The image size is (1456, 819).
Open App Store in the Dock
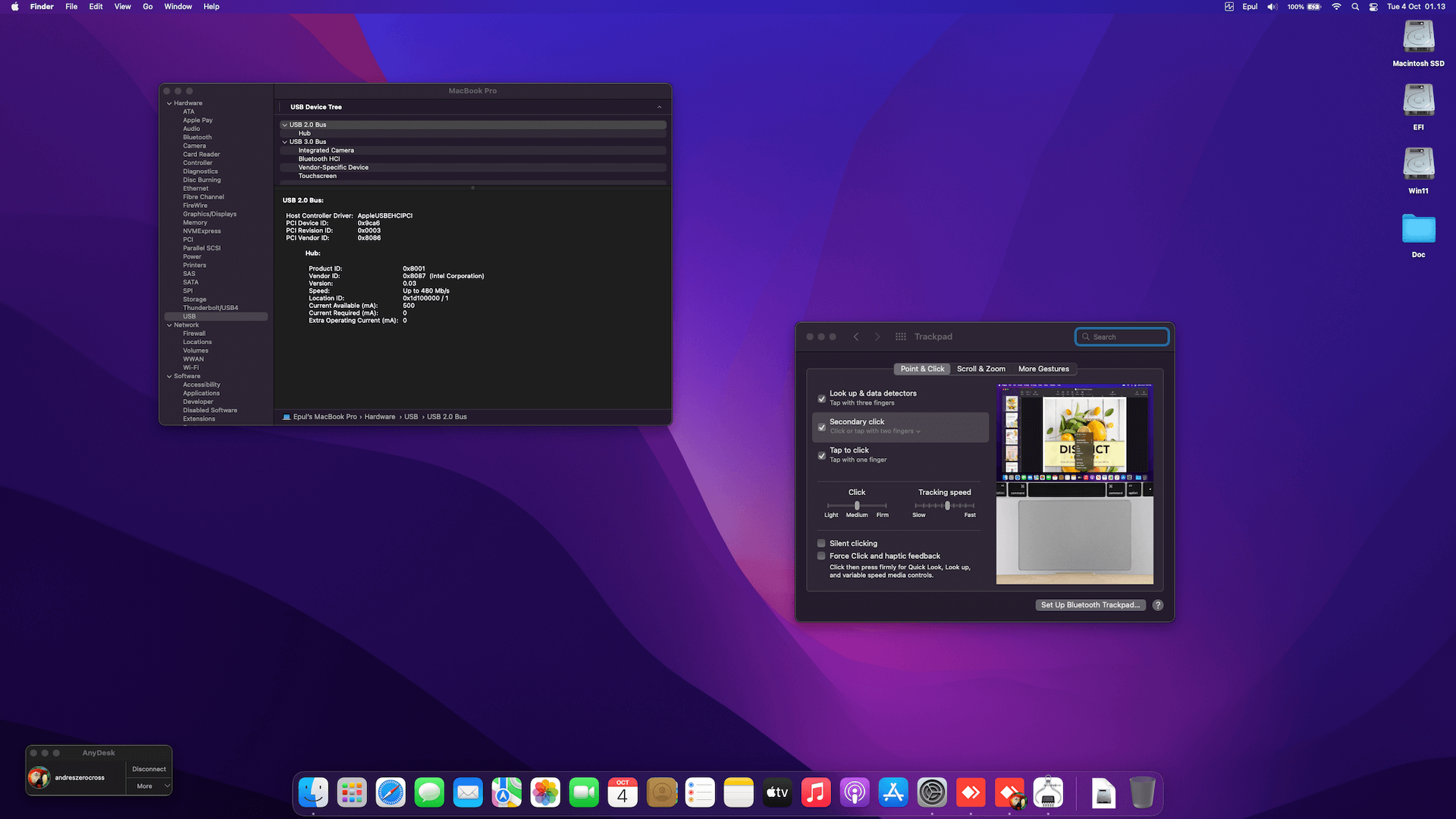[x=893, y=793]
